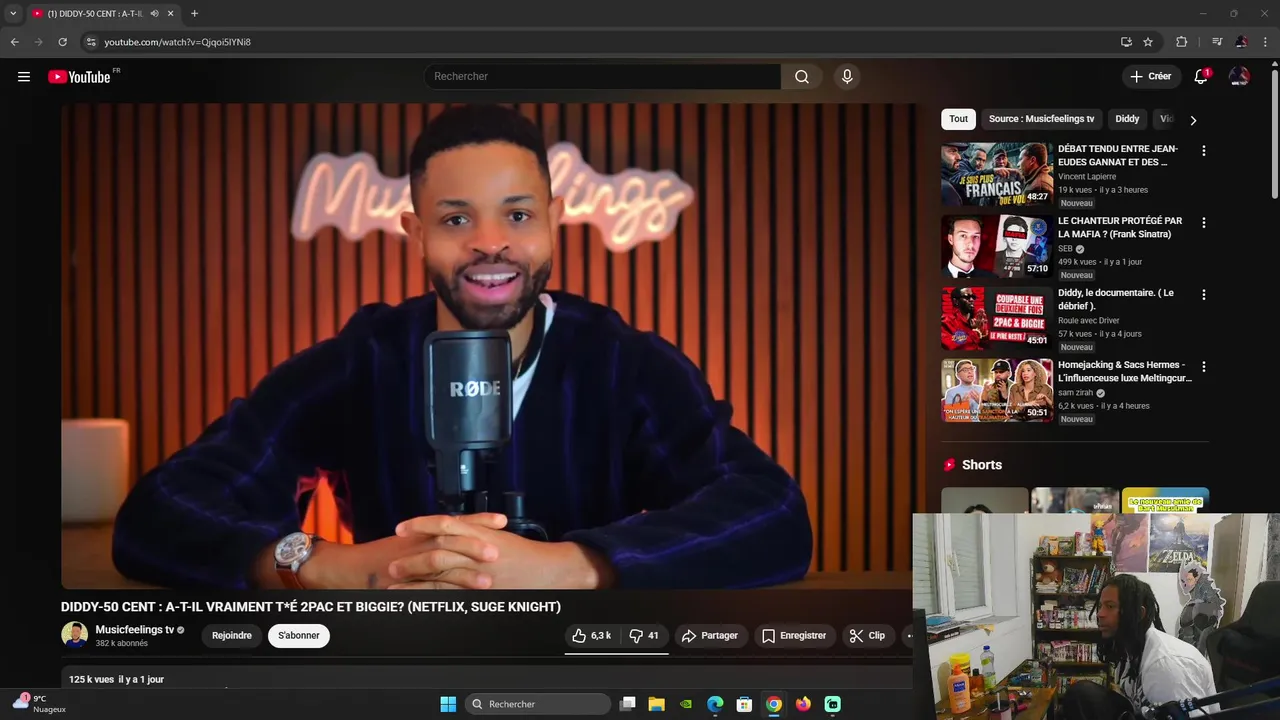Open the YouTube guide hamburger menu
The height and width of the screenshot is (720, 1280).
(24, 77)
